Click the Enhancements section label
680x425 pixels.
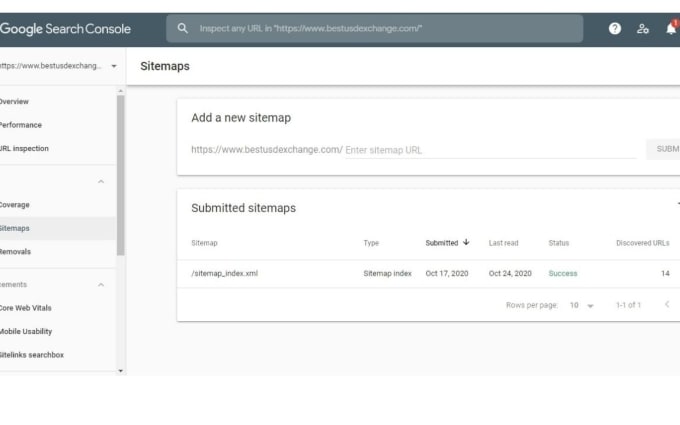[13, 284]
